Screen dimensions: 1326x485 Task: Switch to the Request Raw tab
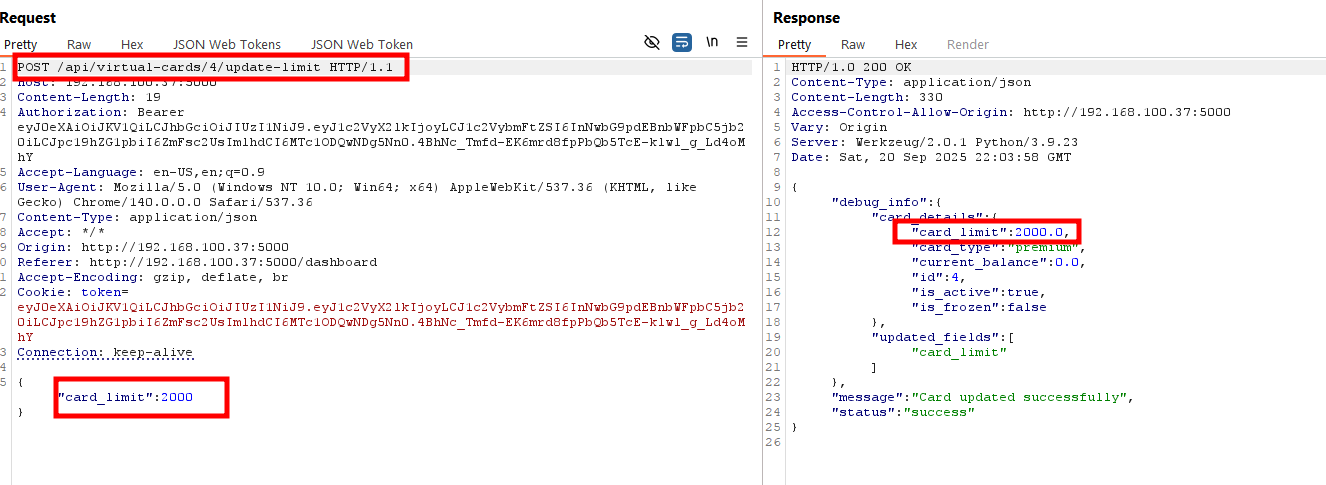[x=79, y=44]
